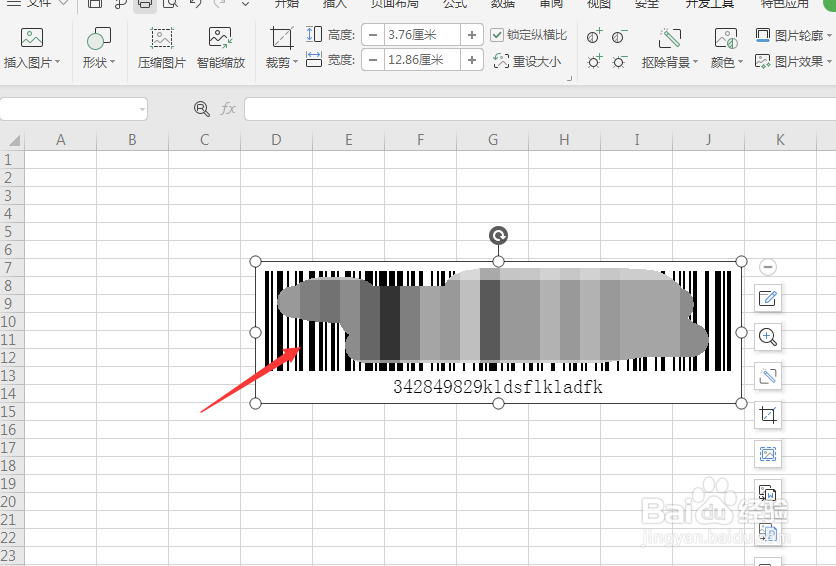This screenshot has height=566, width=836.
Task: Increase picture brightness (sun plus) icon
Action: point(594,62)
